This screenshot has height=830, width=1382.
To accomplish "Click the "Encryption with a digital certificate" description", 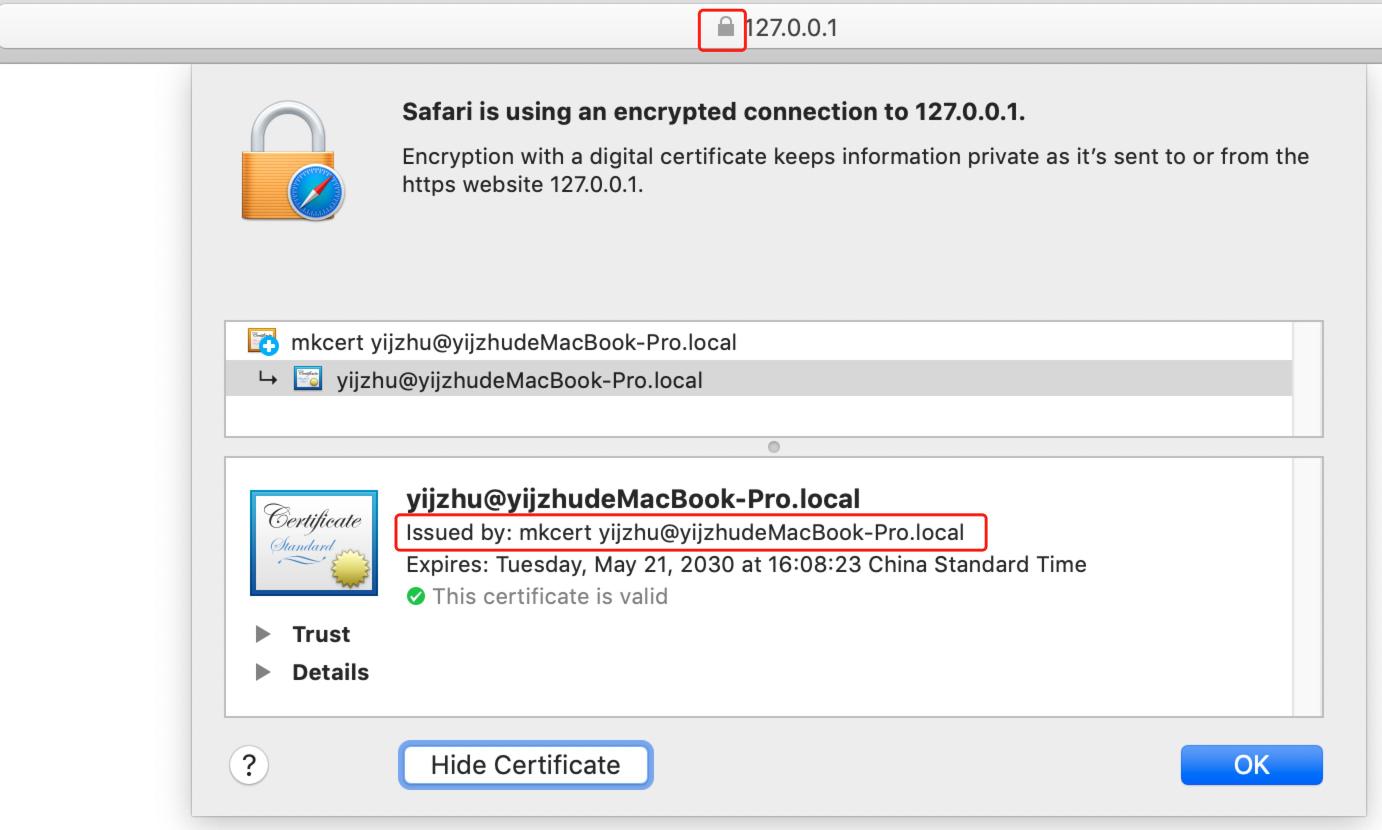I will [855, 170].
